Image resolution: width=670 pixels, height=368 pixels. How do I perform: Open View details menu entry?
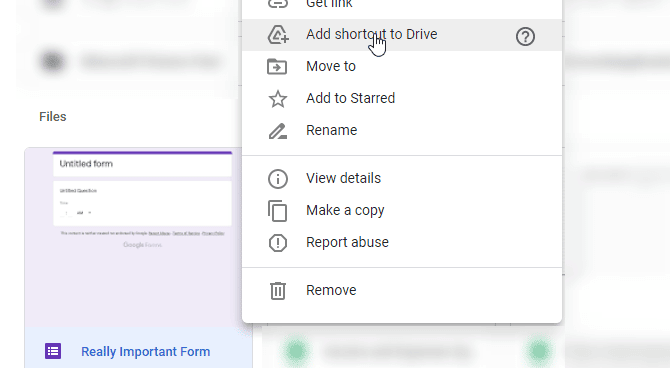[402, 178]
